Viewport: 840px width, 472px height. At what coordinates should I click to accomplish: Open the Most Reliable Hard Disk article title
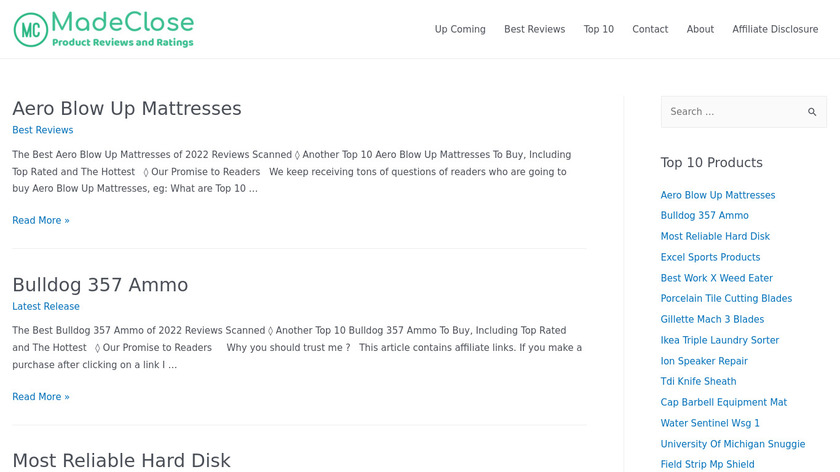pos(121,460)
